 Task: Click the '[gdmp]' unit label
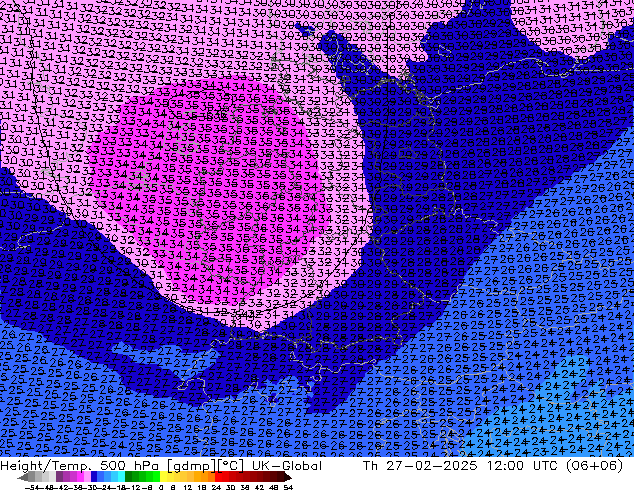click(x=191, y=466)
